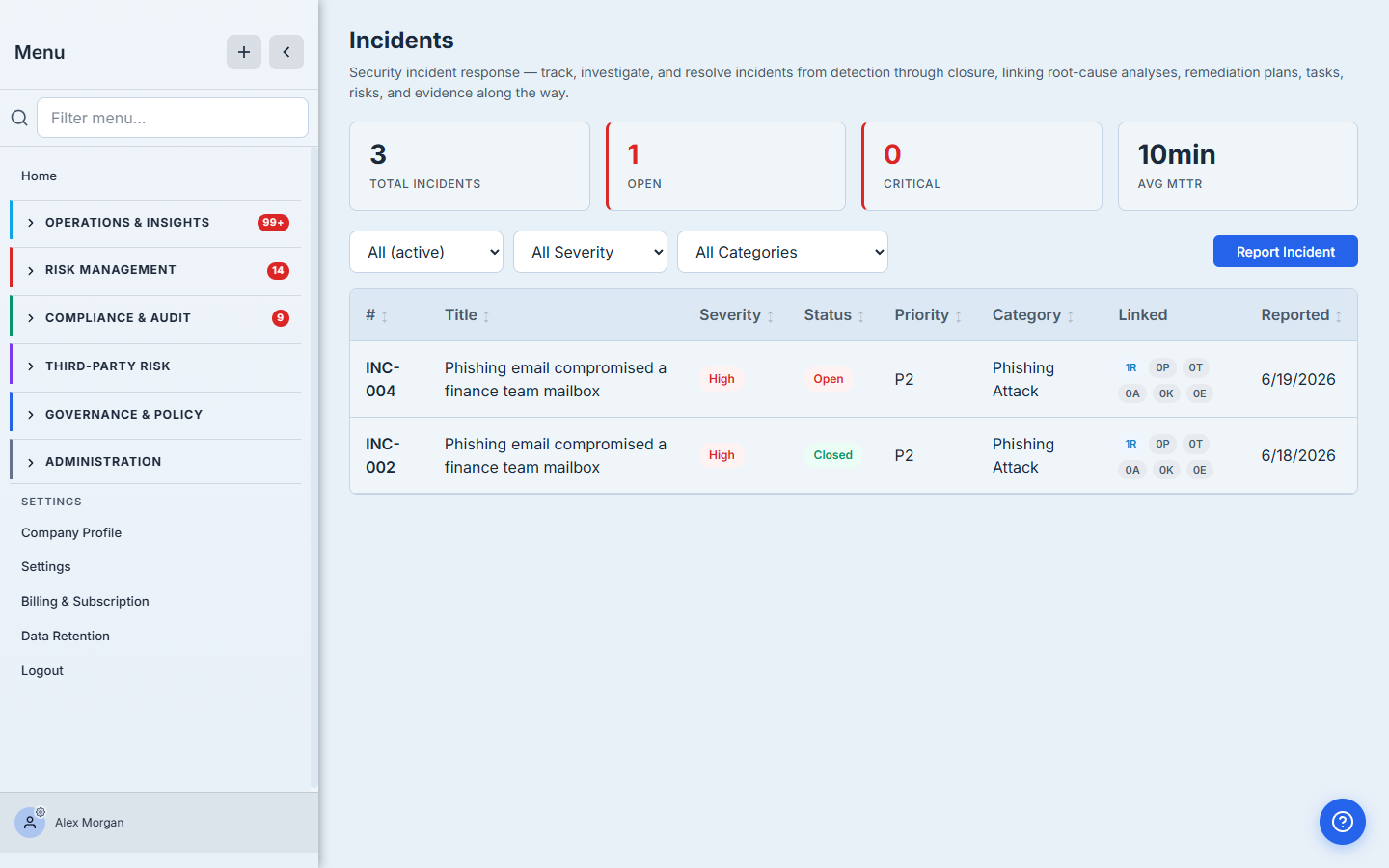Click the Report Incident button
Image resolution: width=1389 pixels, height=868 pixels.
(x=1286, y=252)
